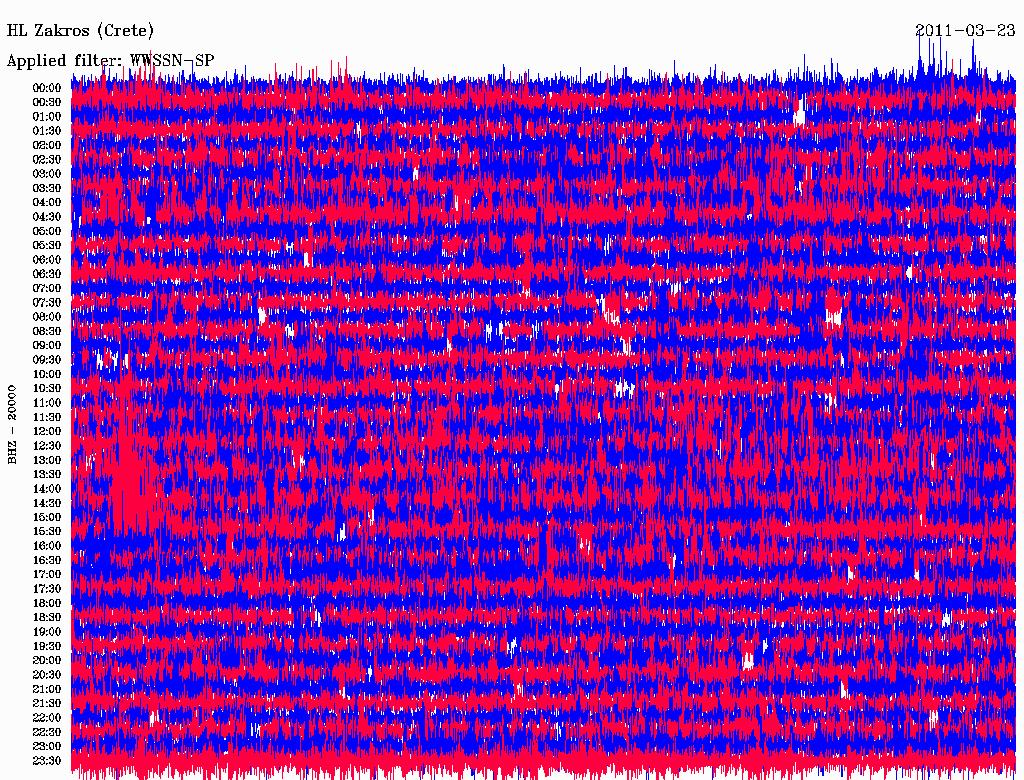This screenshot has height=780, width=1024.
Task: Select the 07:00 time label
Action: click(x=47, y=288)
